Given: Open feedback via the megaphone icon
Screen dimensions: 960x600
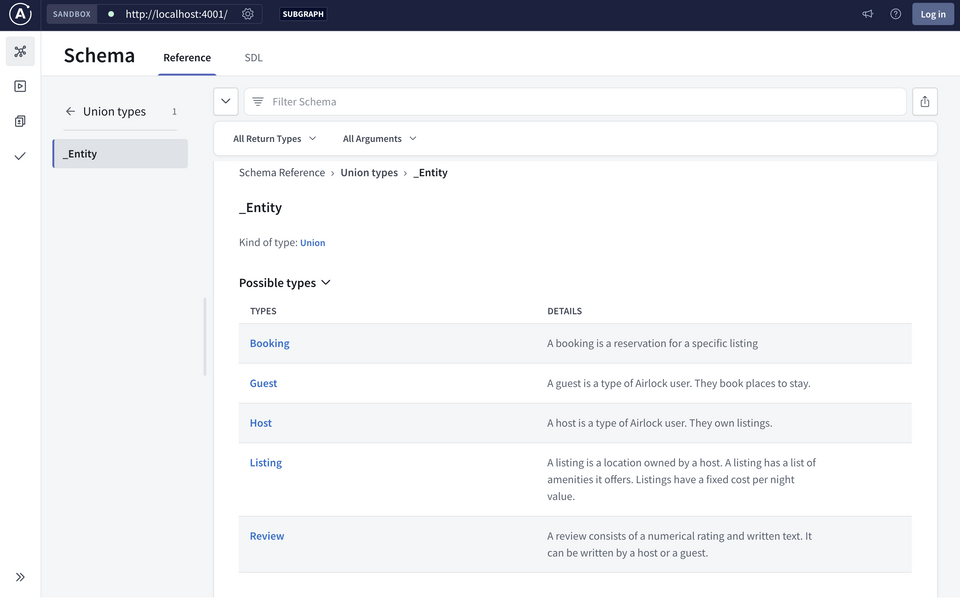Looking at the screenshot, I should 867,14.
